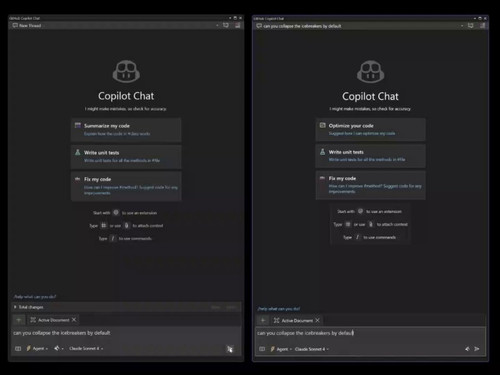500x375 pixels.
Task: Click the send/stop button in left window
Action: [230, 349]
